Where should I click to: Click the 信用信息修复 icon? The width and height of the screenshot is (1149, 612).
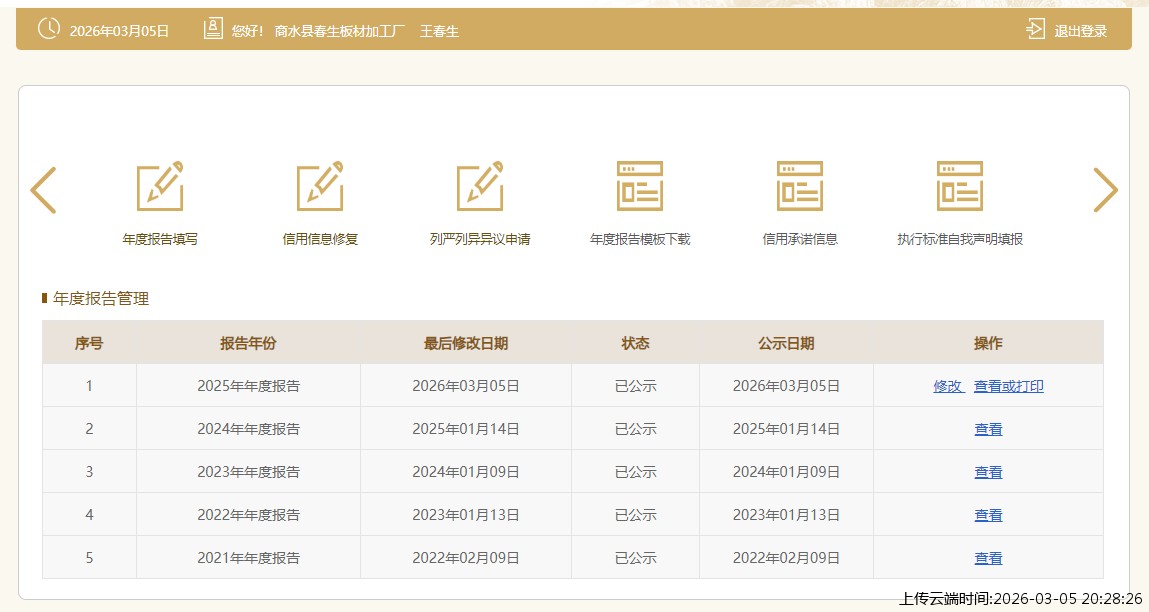320,187
